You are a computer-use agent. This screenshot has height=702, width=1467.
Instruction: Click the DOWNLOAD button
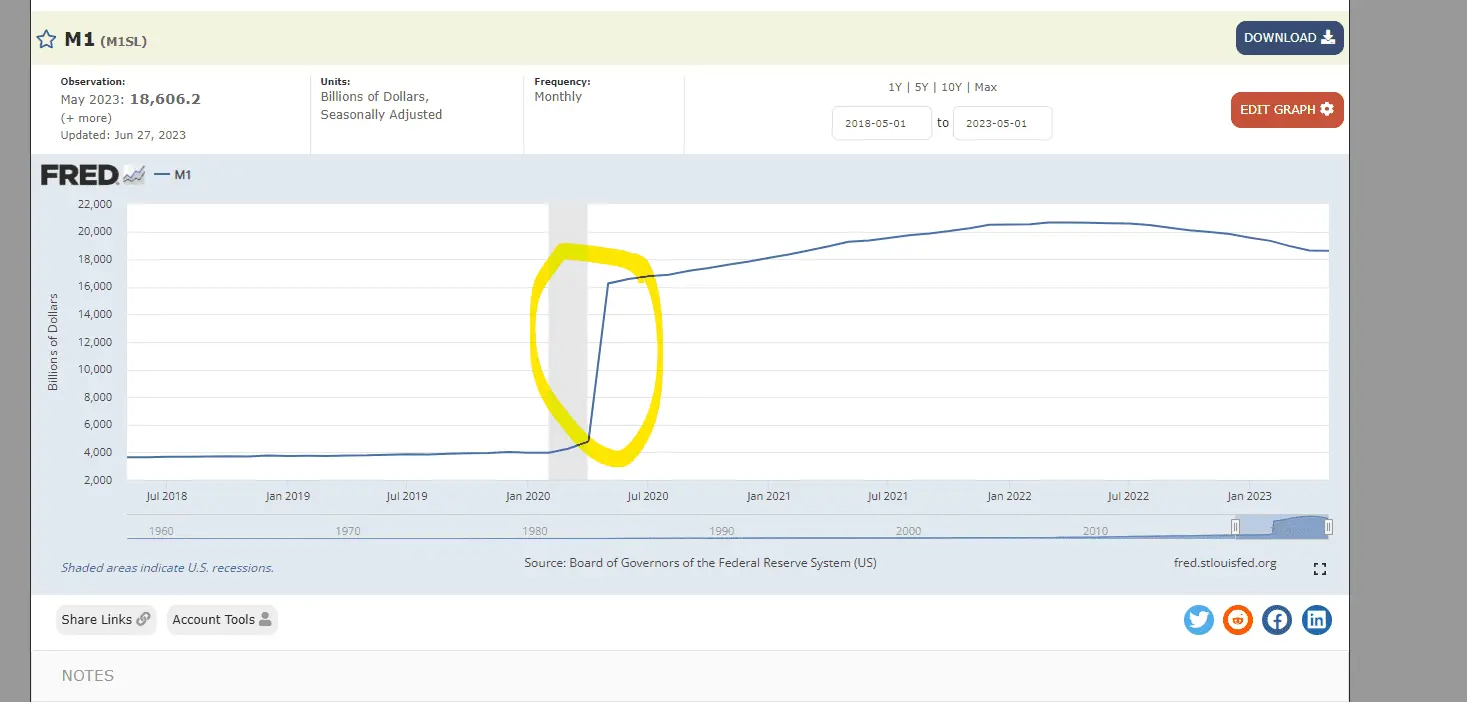(1289, 38)
